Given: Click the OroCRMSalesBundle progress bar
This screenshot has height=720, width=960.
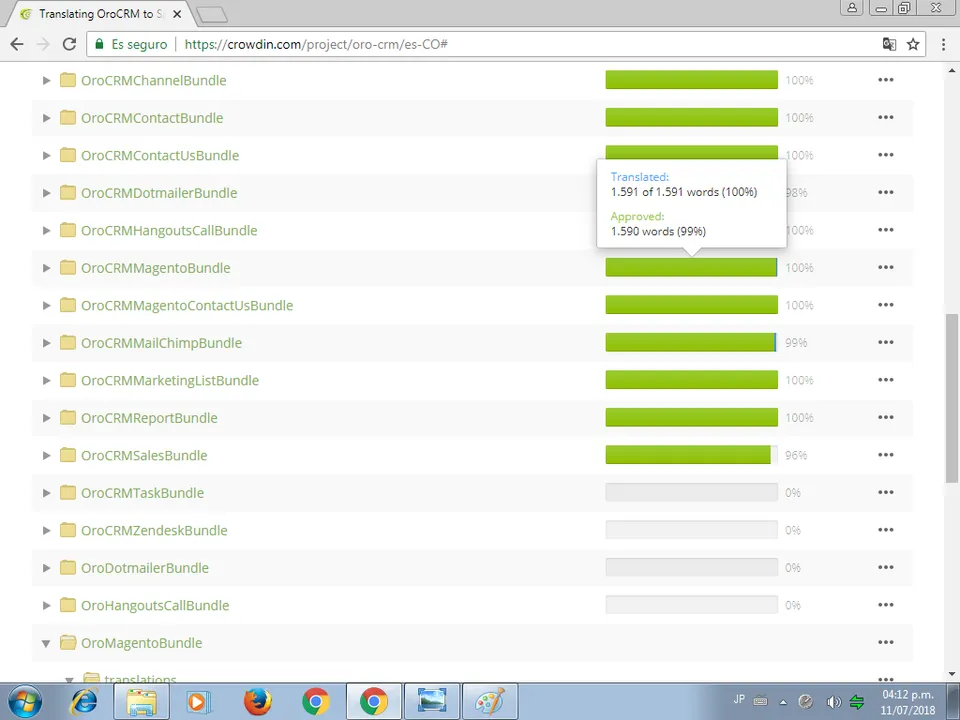Looking at the screenshot, I should click(x=691, y=455).
